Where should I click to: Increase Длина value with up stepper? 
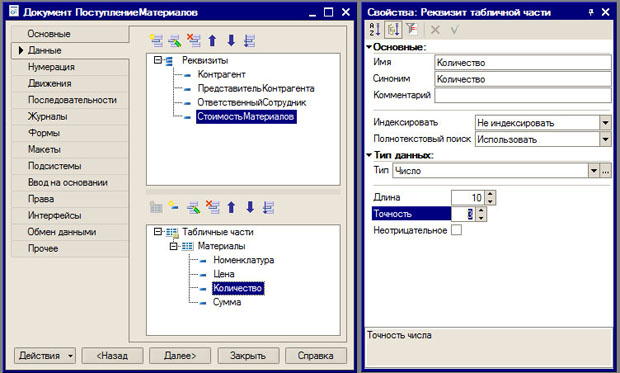point(490,194)
